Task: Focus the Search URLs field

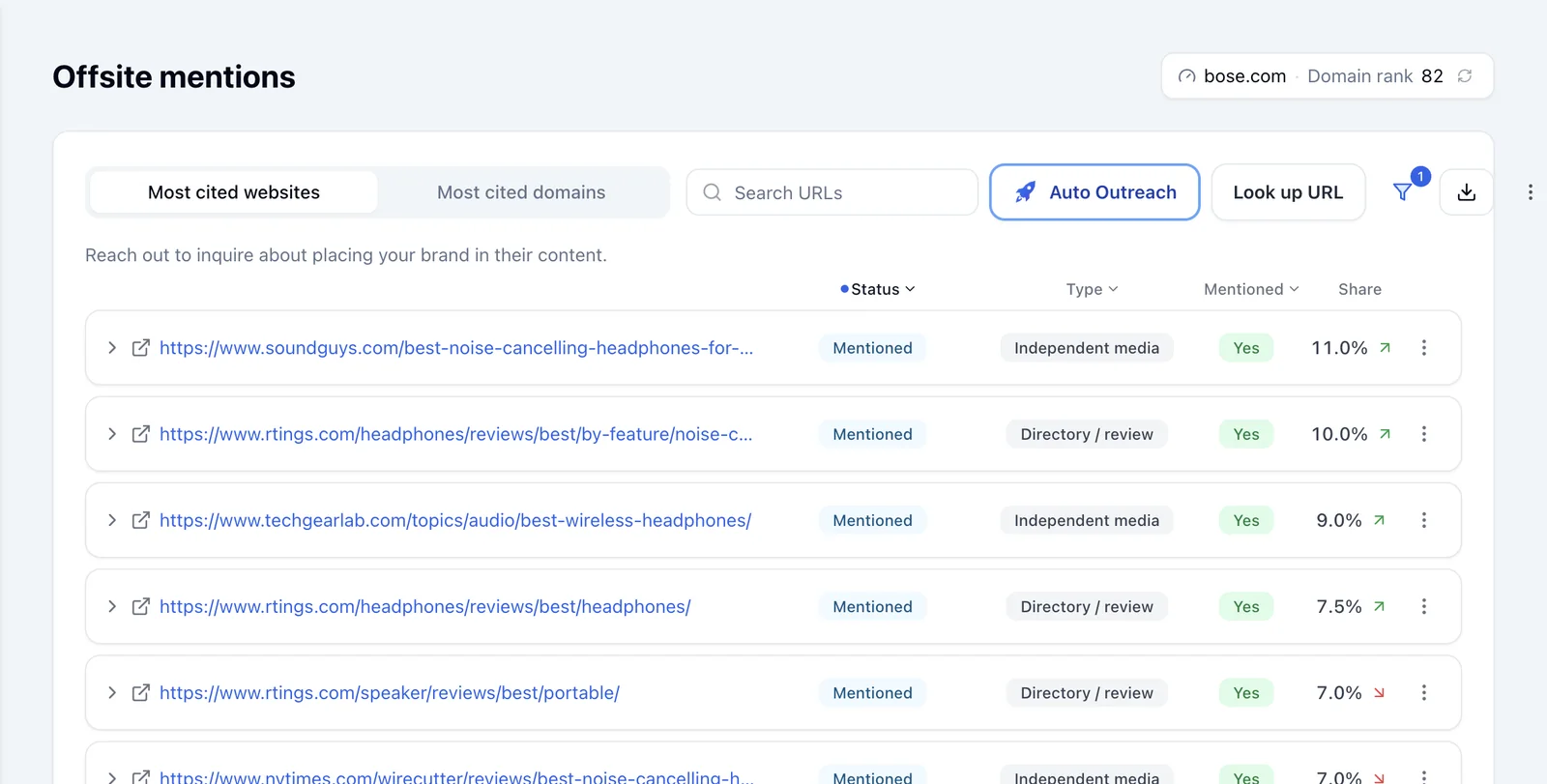Action: coord(832,192)
